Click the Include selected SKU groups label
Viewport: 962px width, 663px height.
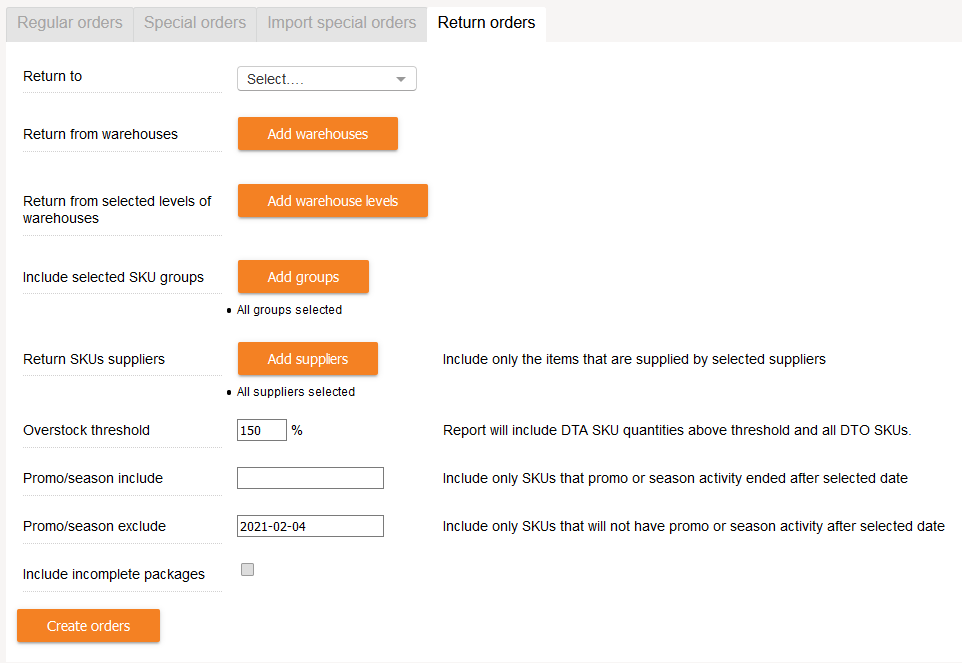pyautogui.click(x=113, y=277)
